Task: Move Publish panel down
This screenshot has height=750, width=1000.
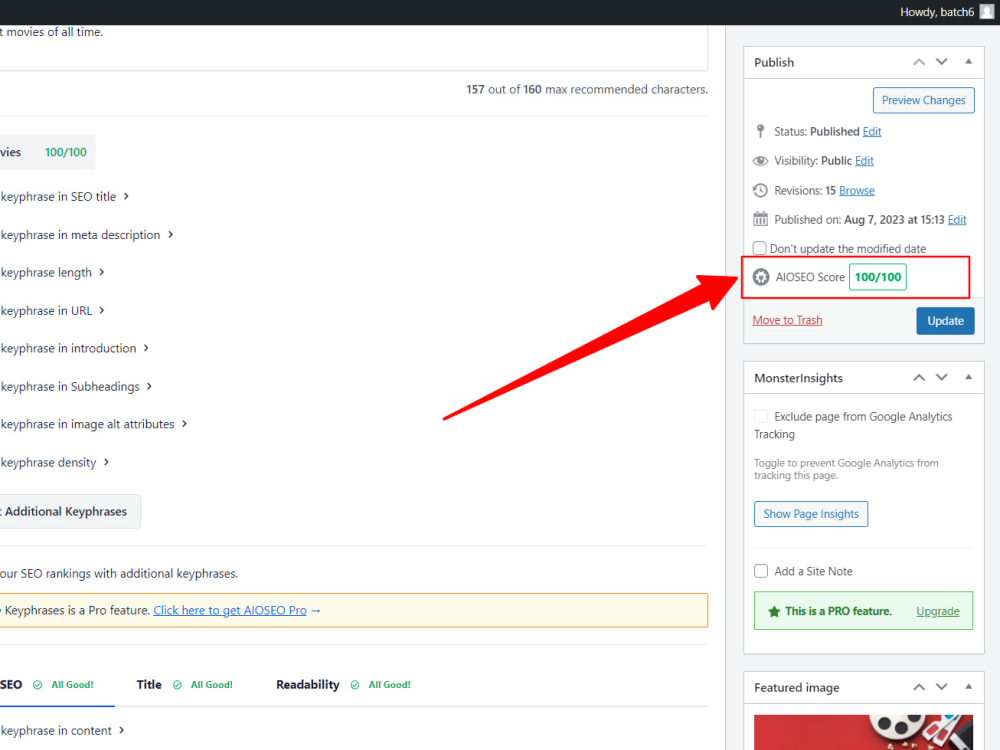Action: coord(942,62)
